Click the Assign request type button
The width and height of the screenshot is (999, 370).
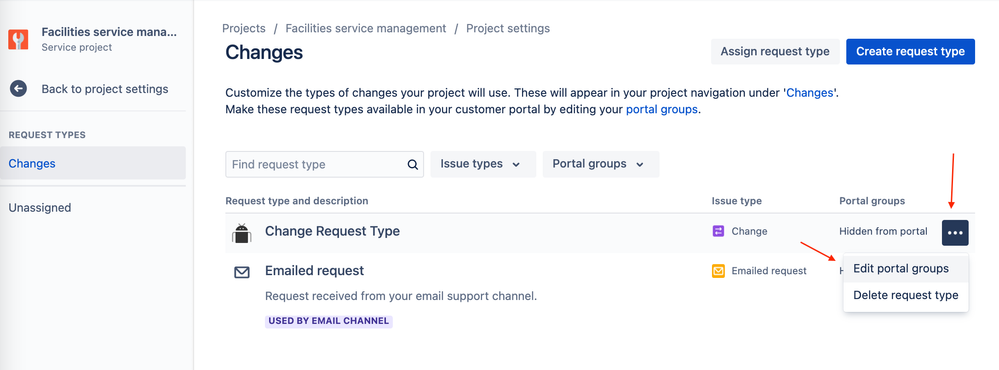[x=775, y=52]
